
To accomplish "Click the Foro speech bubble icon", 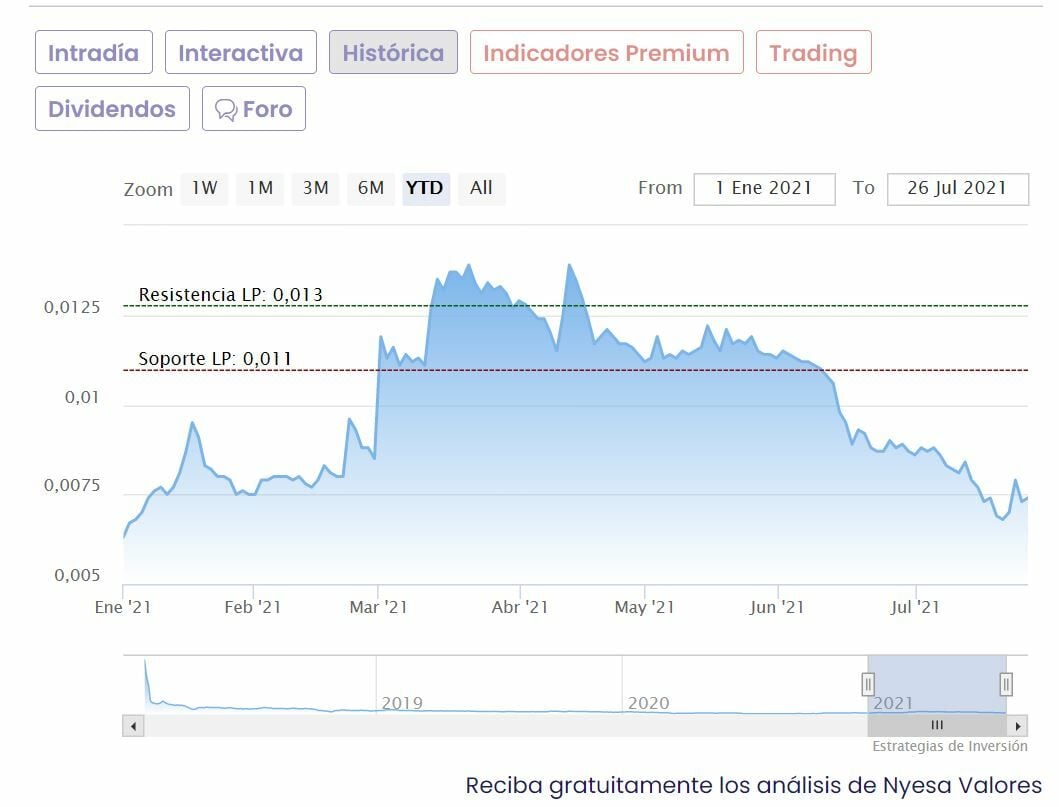I will [227, 109].
